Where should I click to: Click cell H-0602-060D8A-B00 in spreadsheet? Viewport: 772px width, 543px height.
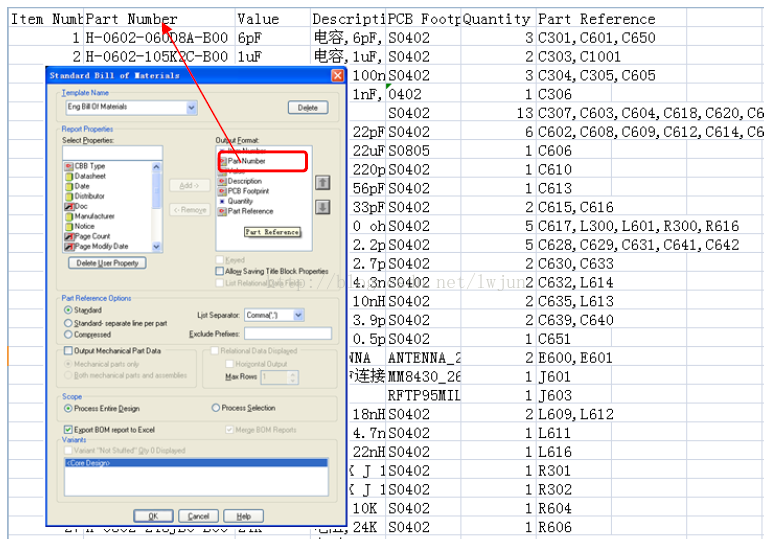[x=160, y=38]
